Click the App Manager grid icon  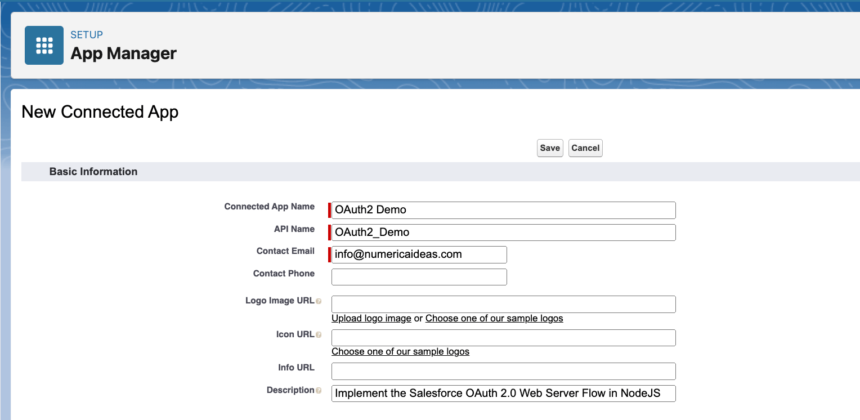[44, 45]
